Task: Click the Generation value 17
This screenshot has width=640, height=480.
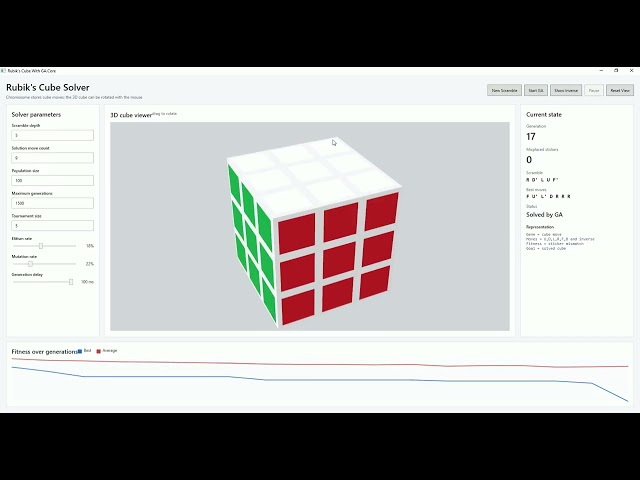Action: tap(531, 137)
